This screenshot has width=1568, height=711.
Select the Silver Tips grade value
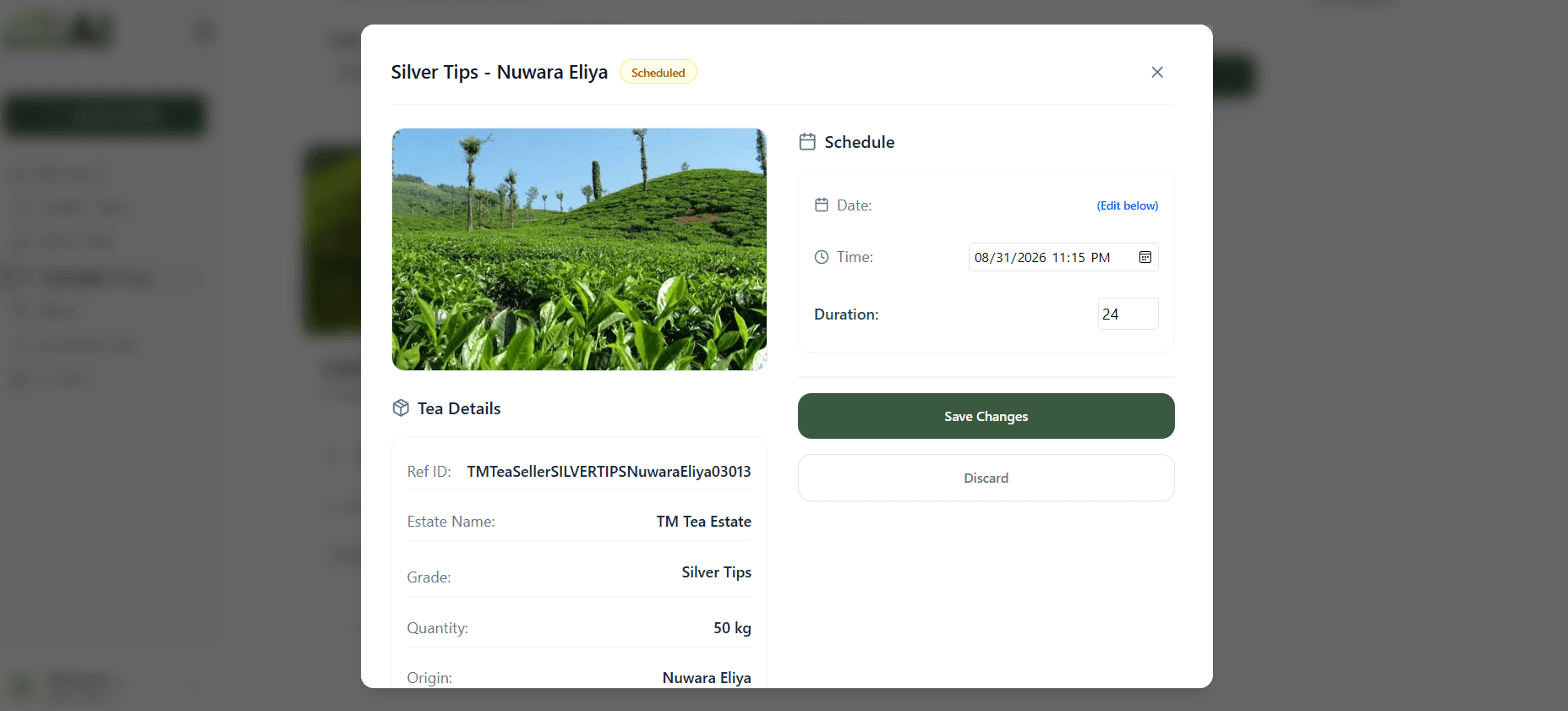[x=717, y=572]
